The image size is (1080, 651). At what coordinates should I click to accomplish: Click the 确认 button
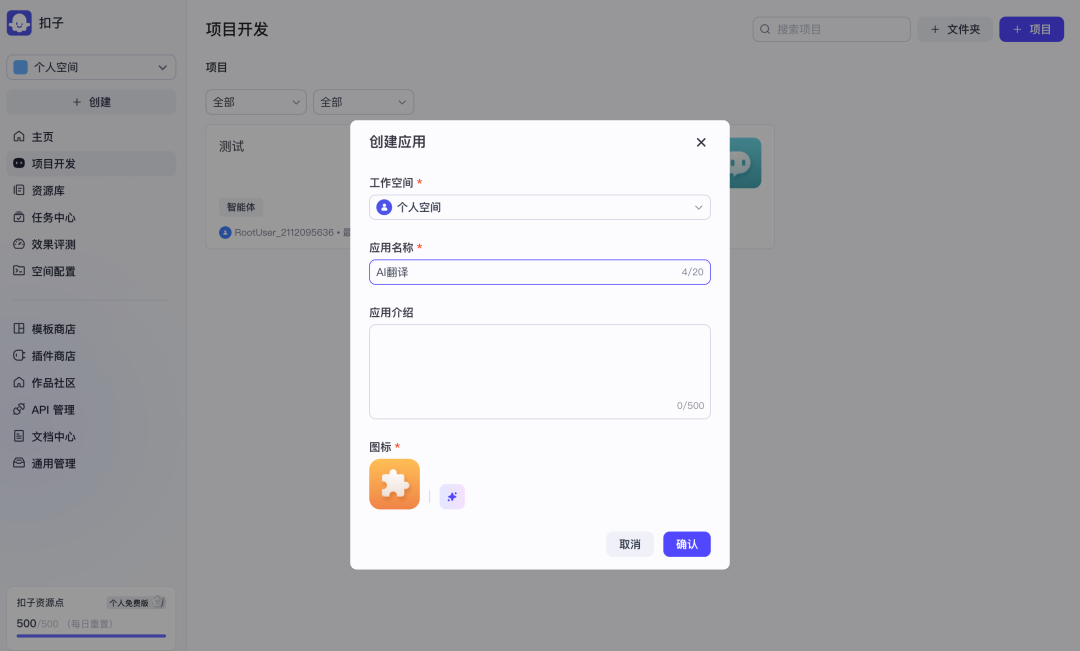[687, 544]
